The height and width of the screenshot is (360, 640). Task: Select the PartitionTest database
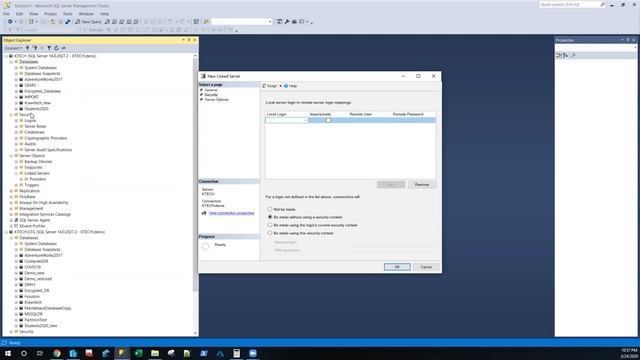pos(36,320)
